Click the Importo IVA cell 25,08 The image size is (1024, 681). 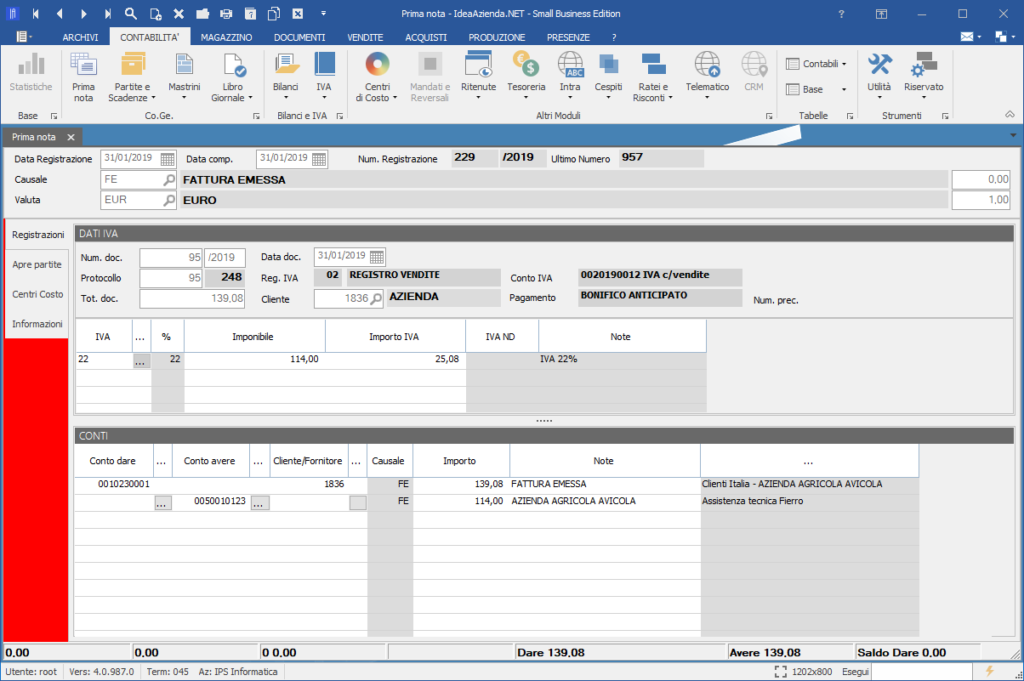[x=396, y=359]
